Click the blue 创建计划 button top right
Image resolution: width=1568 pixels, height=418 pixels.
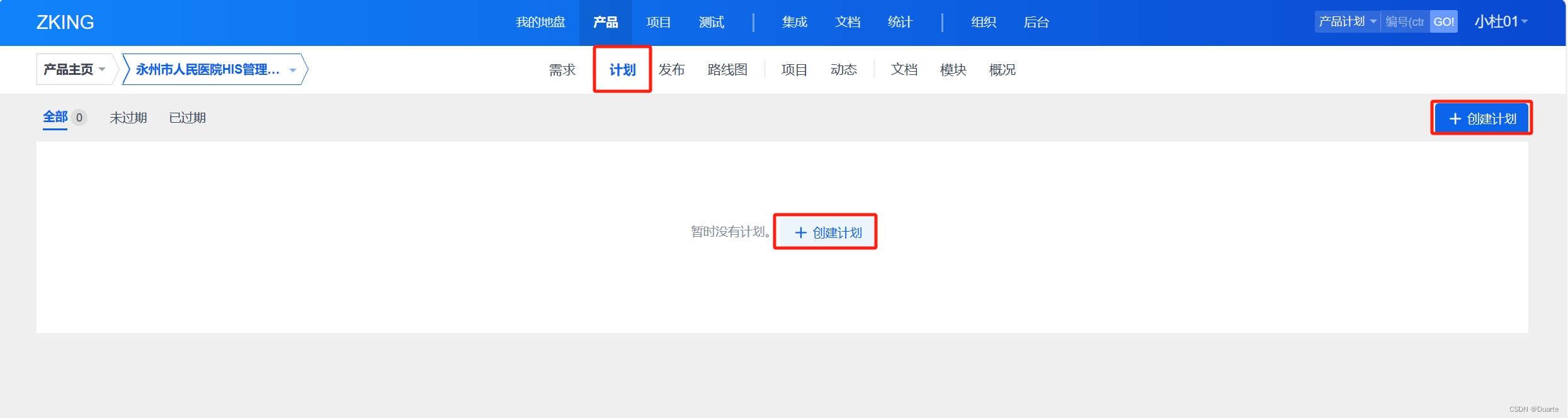tap(1482, 118)
